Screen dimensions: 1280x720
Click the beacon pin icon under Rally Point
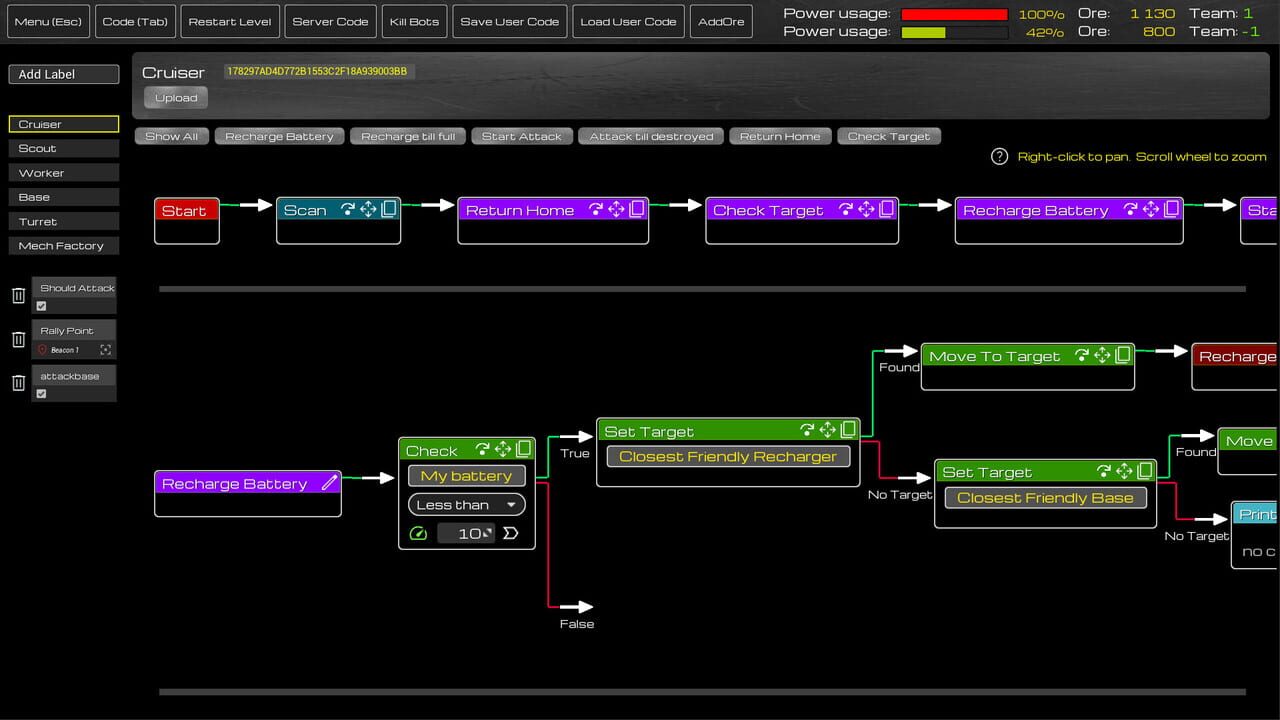click(42, 349)
